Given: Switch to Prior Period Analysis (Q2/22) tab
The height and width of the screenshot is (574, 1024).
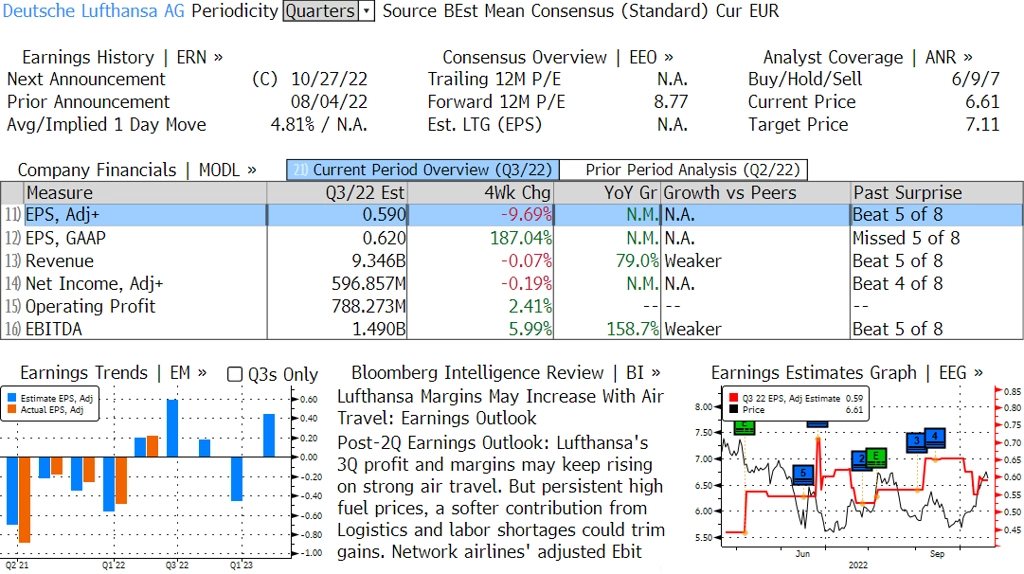Looking at the screenshot, I should click(684, 170).
